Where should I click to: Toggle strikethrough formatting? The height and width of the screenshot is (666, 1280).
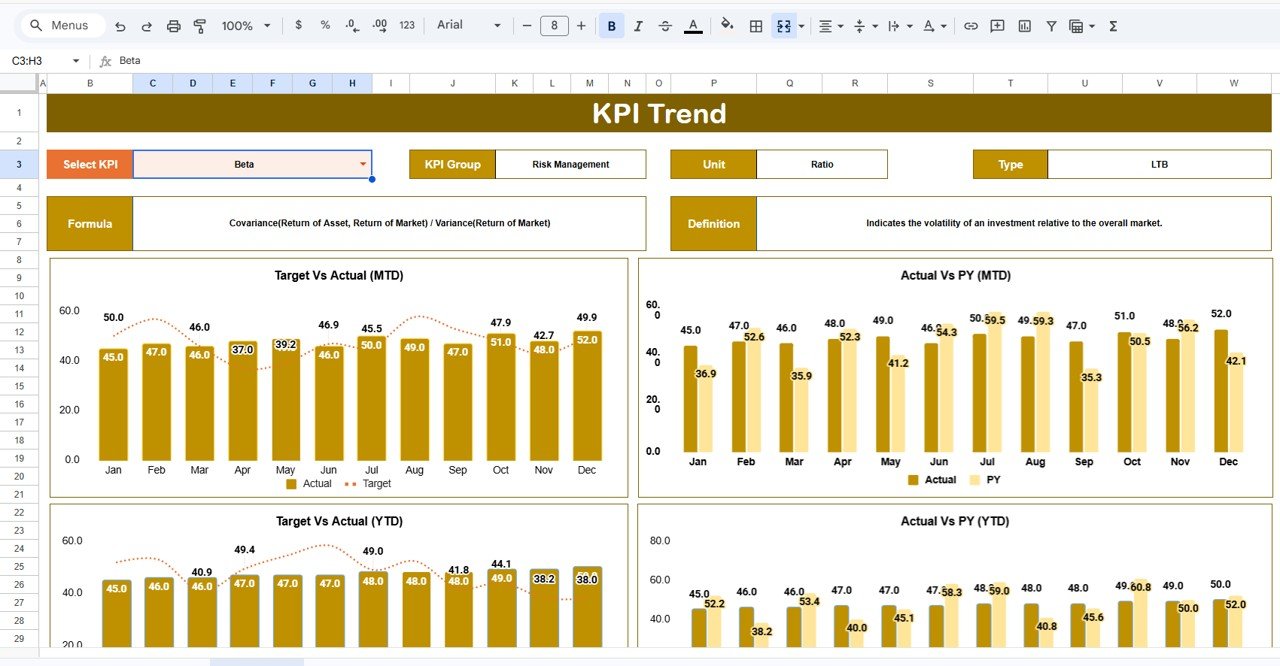pos(665,25)
